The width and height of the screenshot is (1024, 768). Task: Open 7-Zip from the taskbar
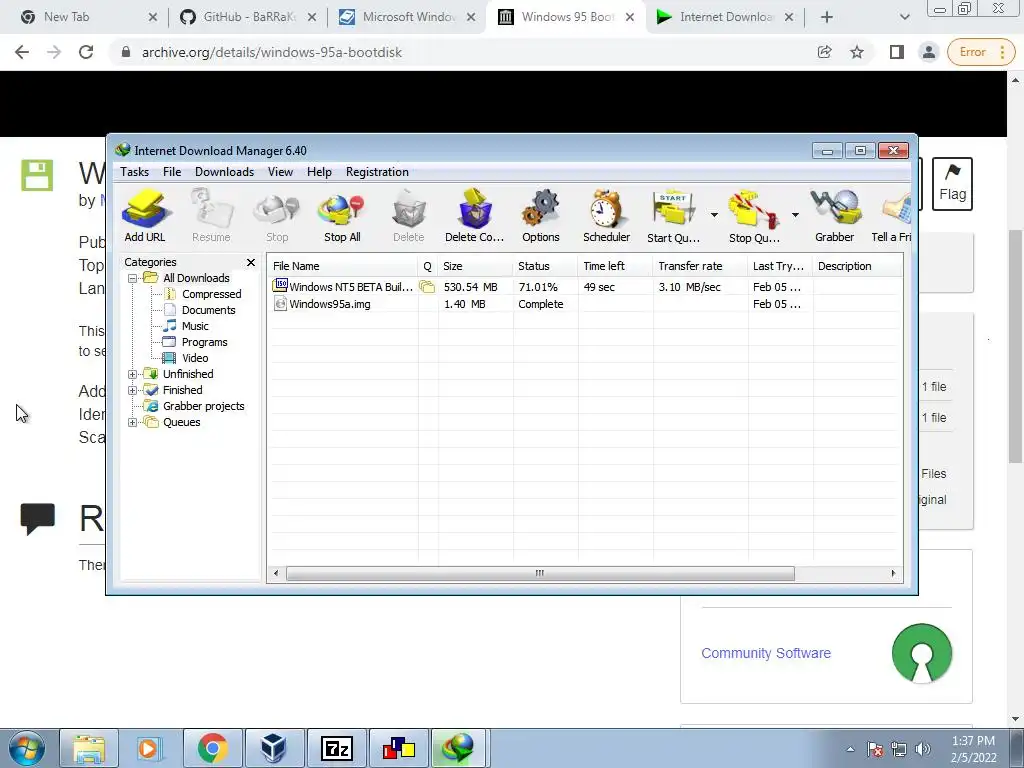337,748
